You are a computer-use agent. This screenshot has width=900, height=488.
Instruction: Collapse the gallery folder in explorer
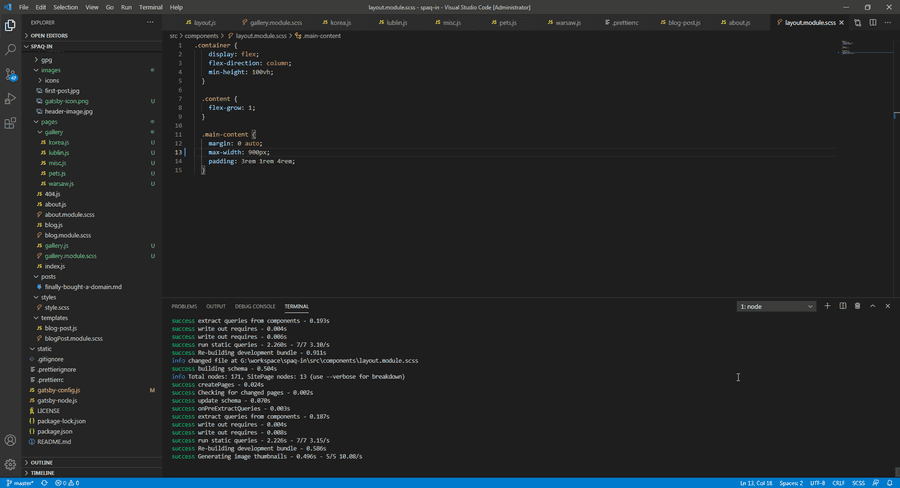53,132
